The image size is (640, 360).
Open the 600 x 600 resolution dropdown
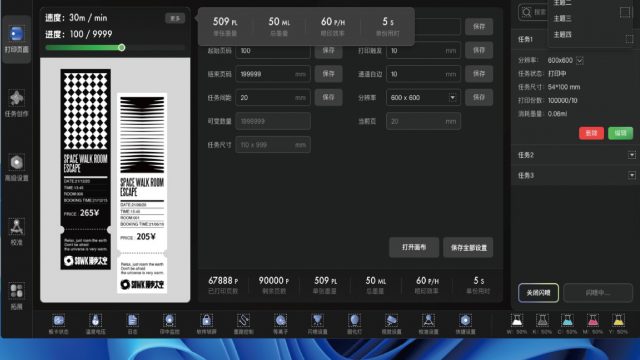422,98
